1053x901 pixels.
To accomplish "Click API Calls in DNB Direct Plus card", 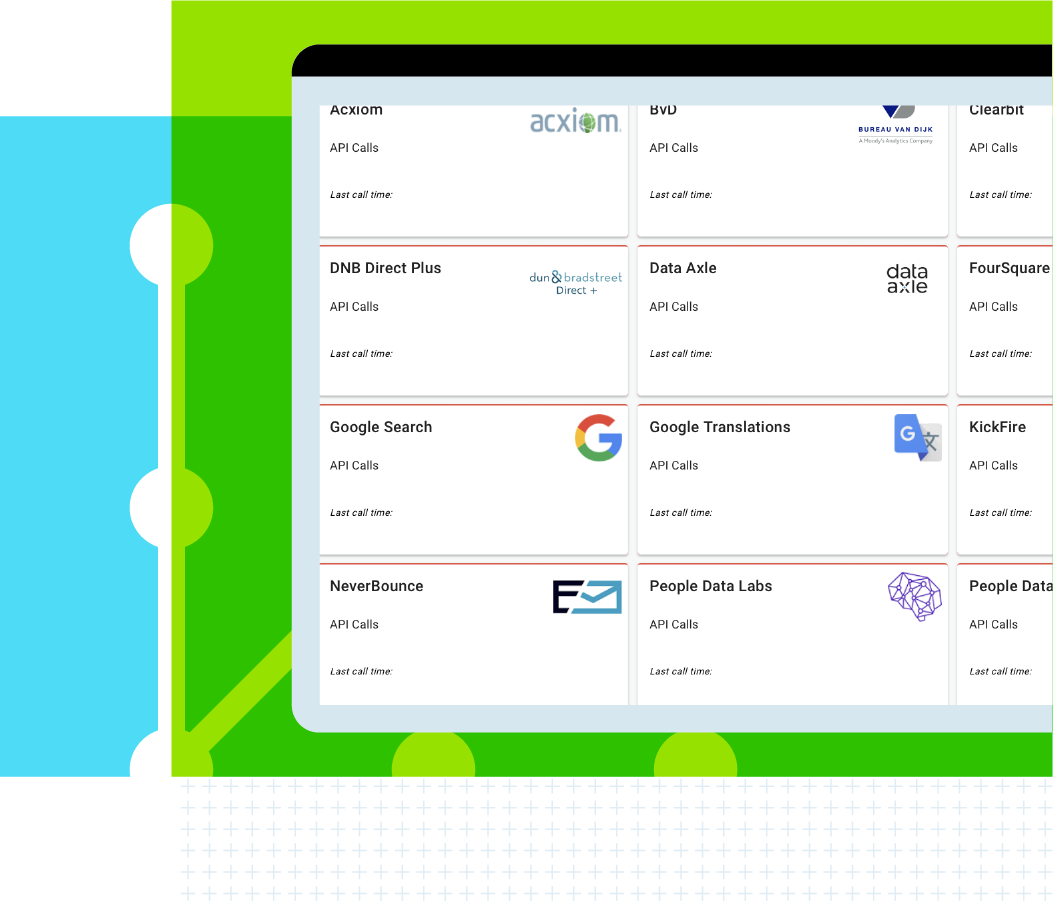I will [354, 307].
